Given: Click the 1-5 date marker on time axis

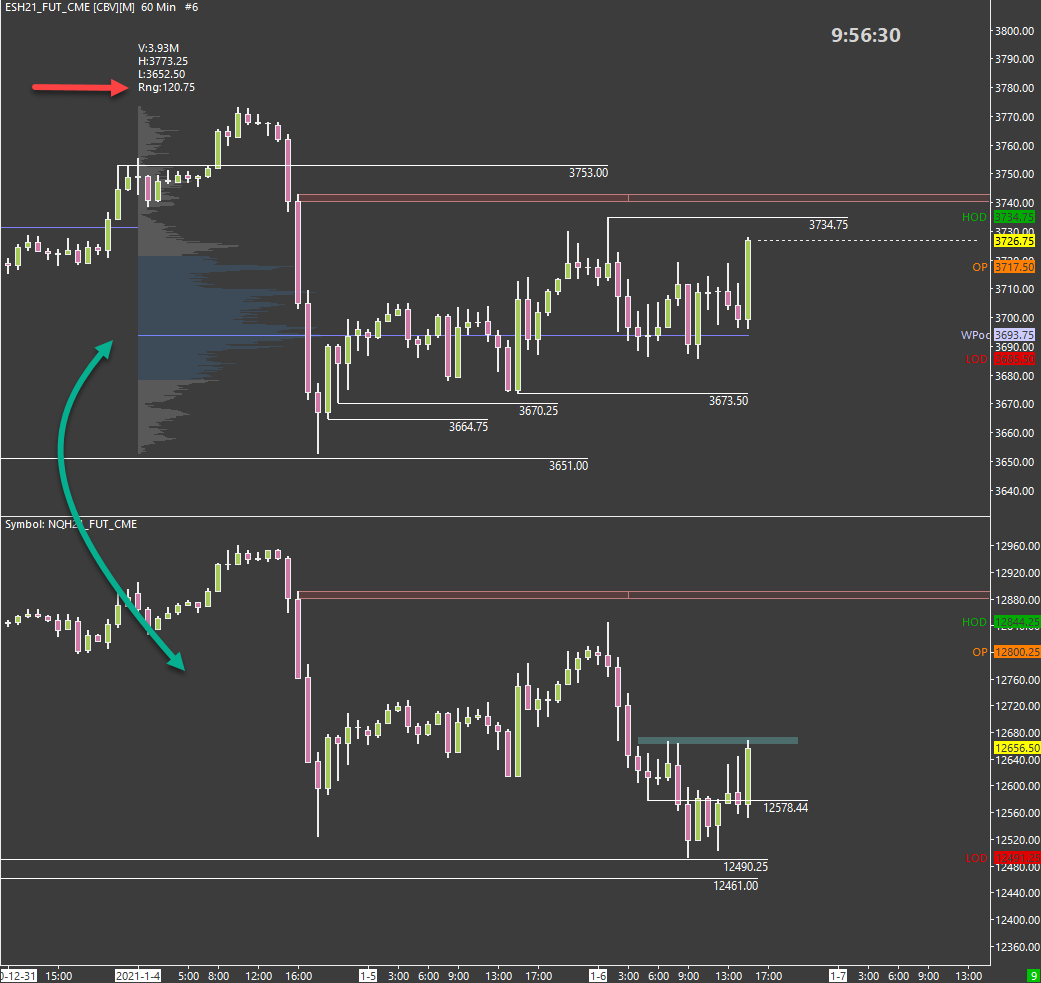Looking at the screenshot, I should tap(367, 976).
